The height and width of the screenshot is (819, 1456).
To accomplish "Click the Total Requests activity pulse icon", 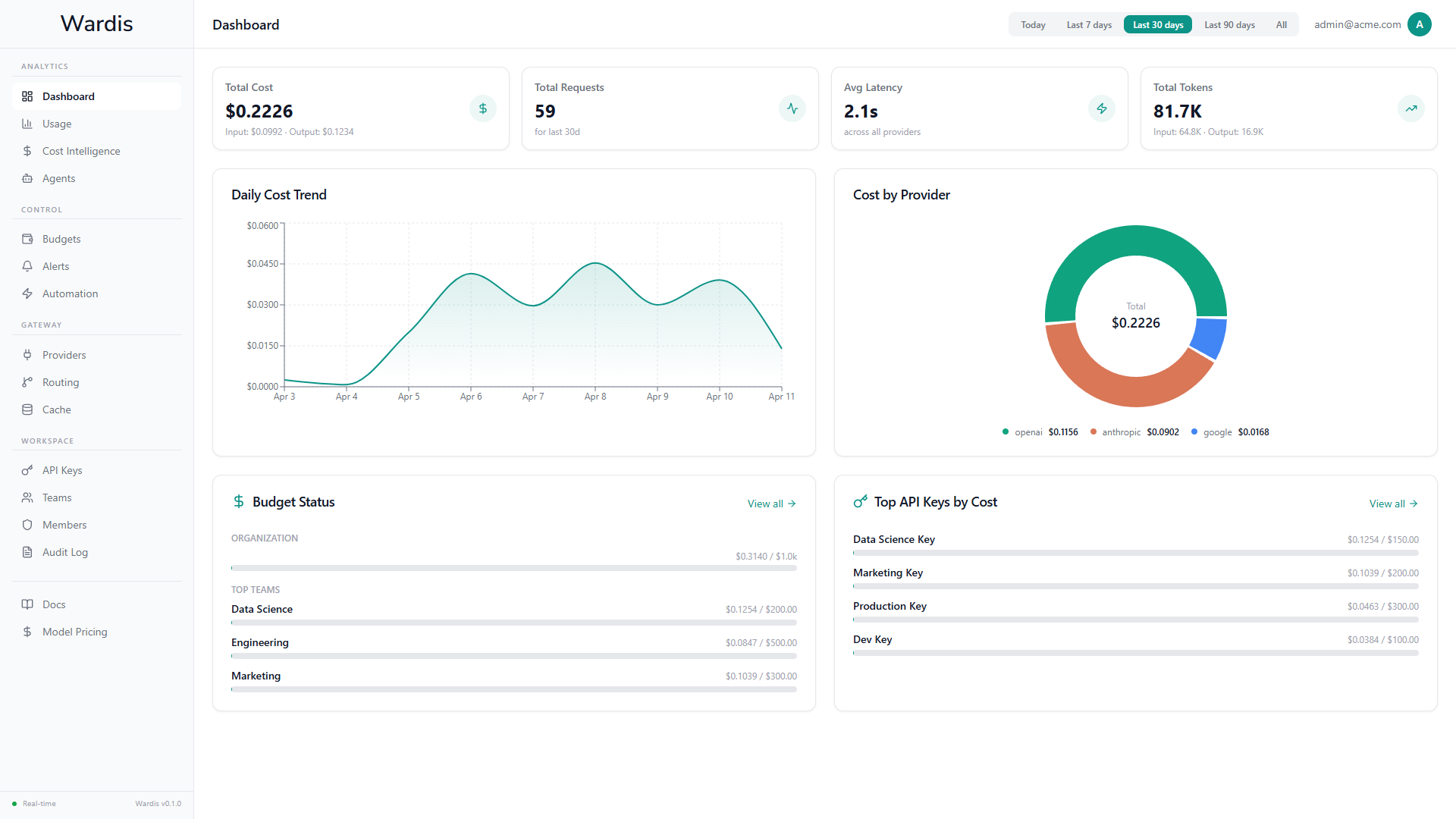I will (x=792, y=108).
